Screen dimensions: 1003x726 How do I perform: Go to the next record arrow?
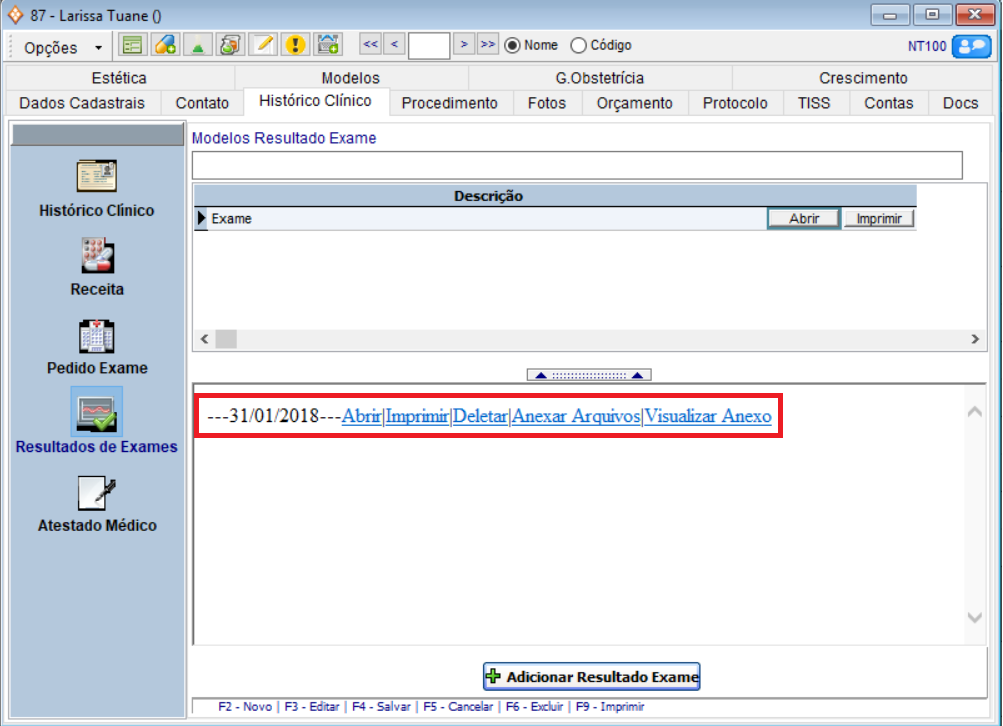(x=464, y=44)
